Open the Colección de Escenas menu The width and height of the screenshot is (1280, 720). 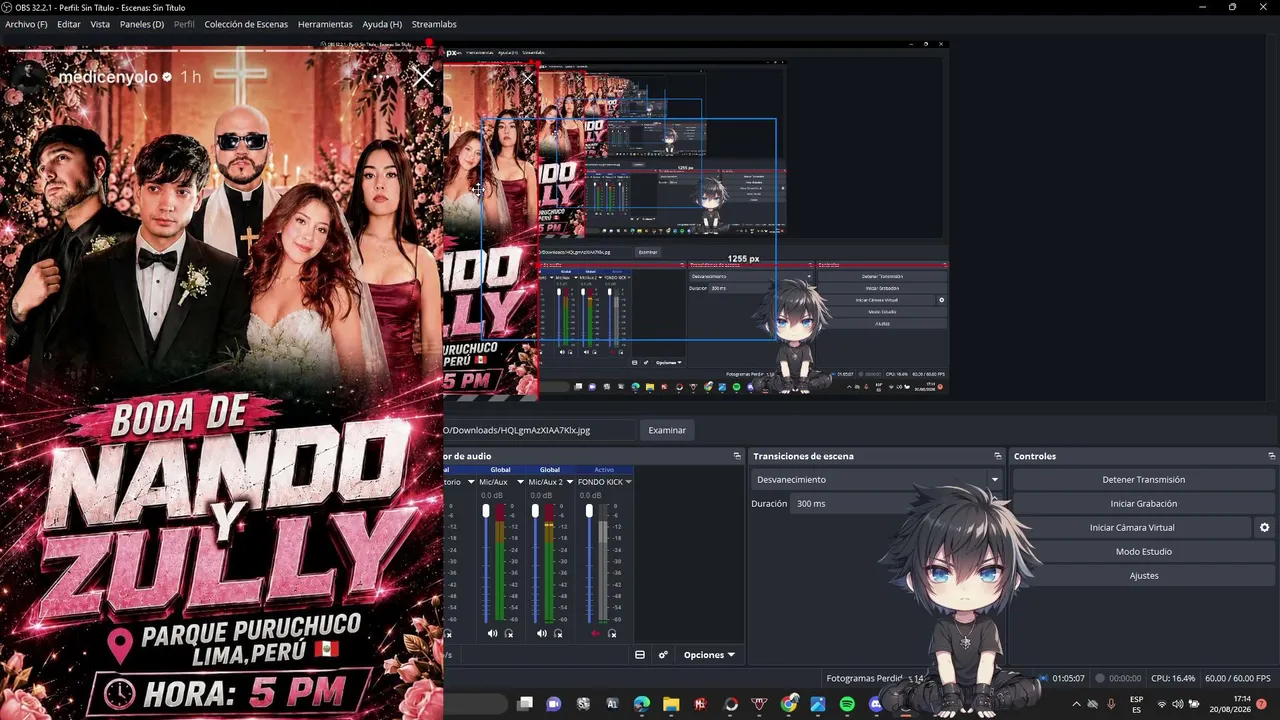pos(246,24)
